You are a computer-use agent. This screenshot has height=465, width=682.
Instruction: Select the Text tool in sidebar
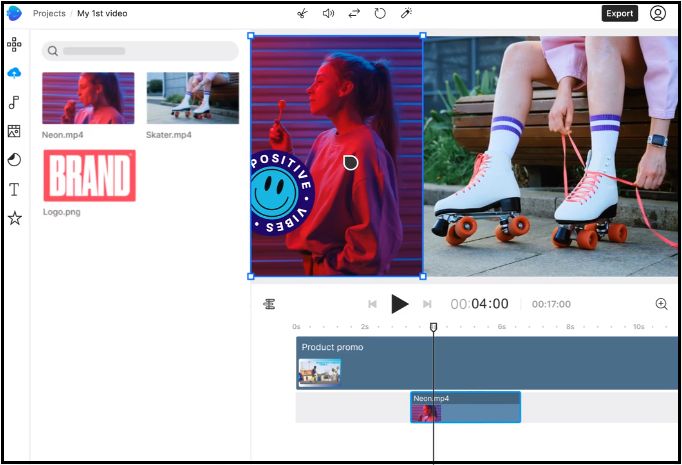click(x=14, y=189)
